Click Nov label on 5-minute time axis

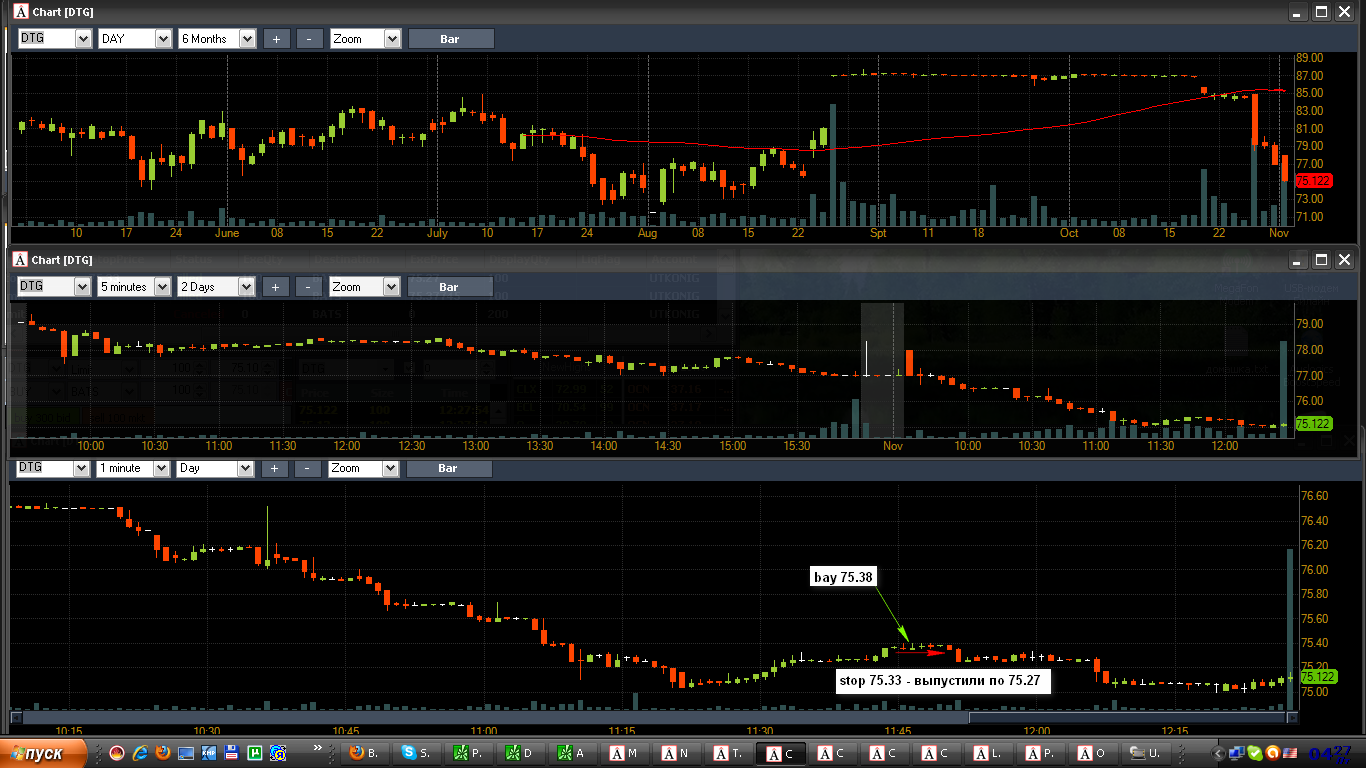click(x=893, y=446)
